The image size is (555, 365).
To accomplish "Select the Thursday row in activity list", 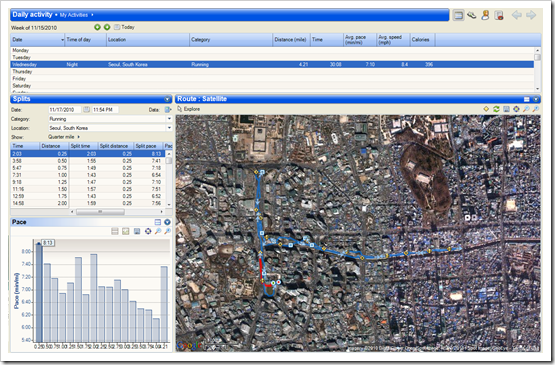I will tap(272, 72).
